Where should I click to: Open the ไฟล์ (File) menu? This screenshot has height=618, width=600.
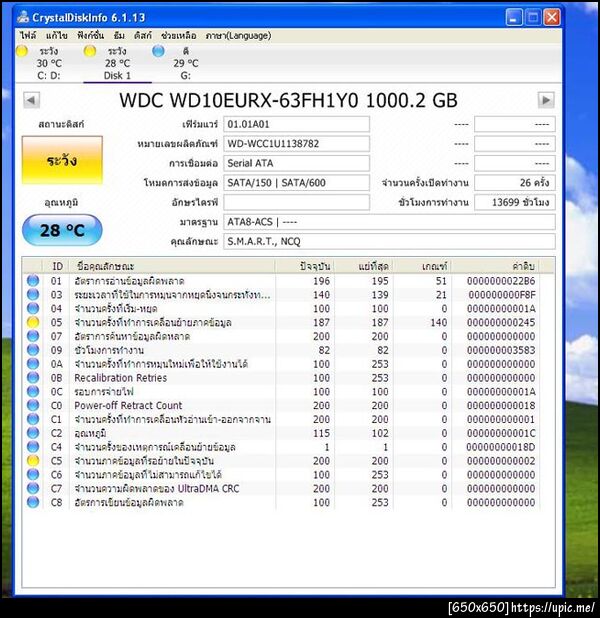pos(28,35)
